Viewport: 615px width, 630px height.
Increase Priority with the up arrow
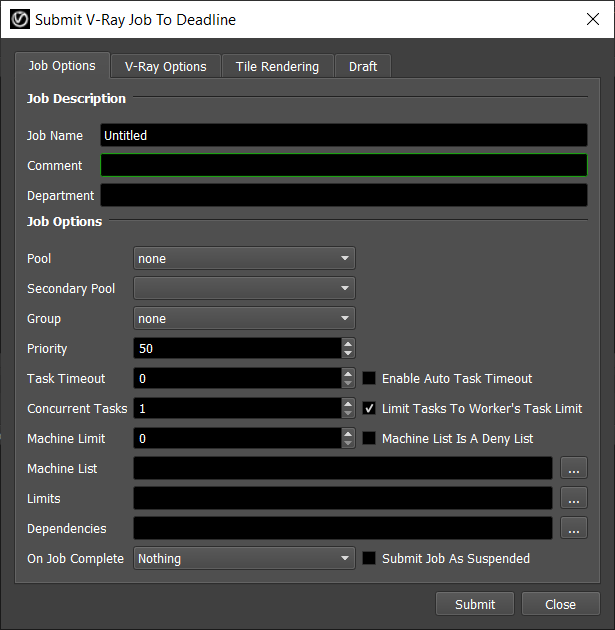(x=348, y=344)
